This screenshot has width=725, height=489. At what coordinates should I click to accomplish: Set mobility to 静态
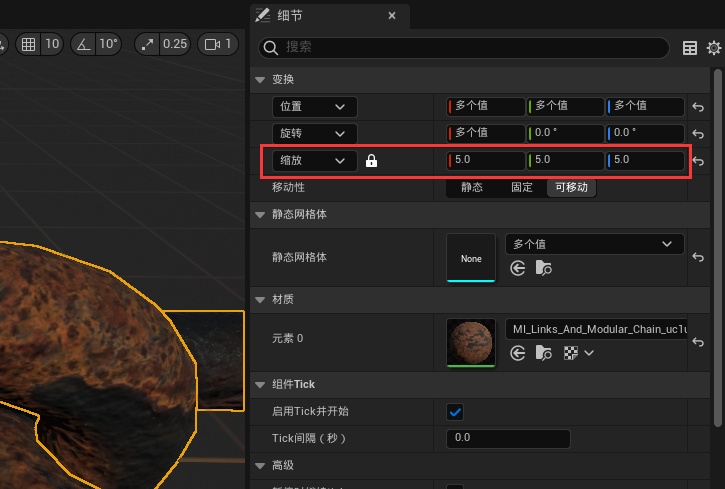pos(472,187)
